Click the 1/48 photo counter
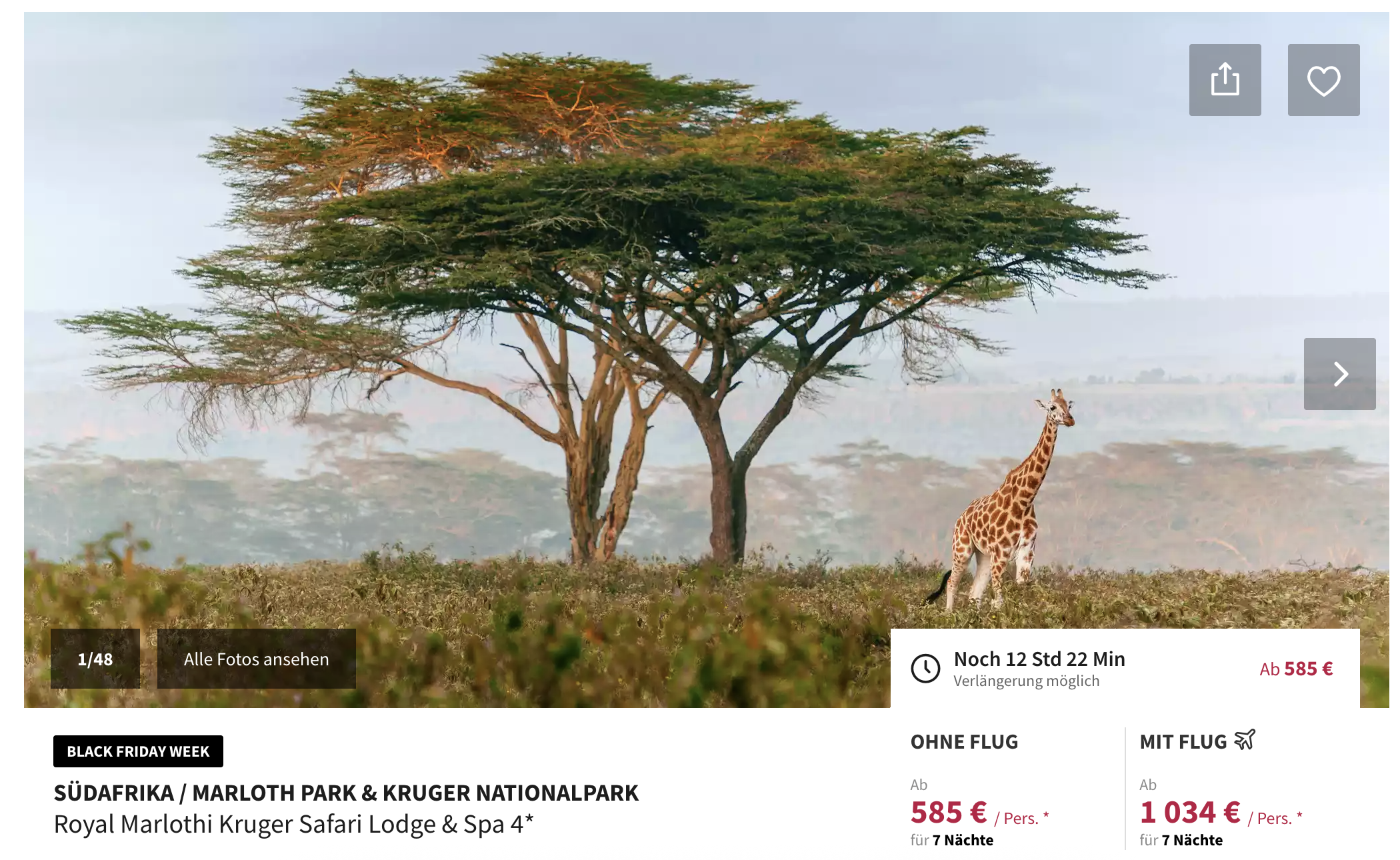 95,659
